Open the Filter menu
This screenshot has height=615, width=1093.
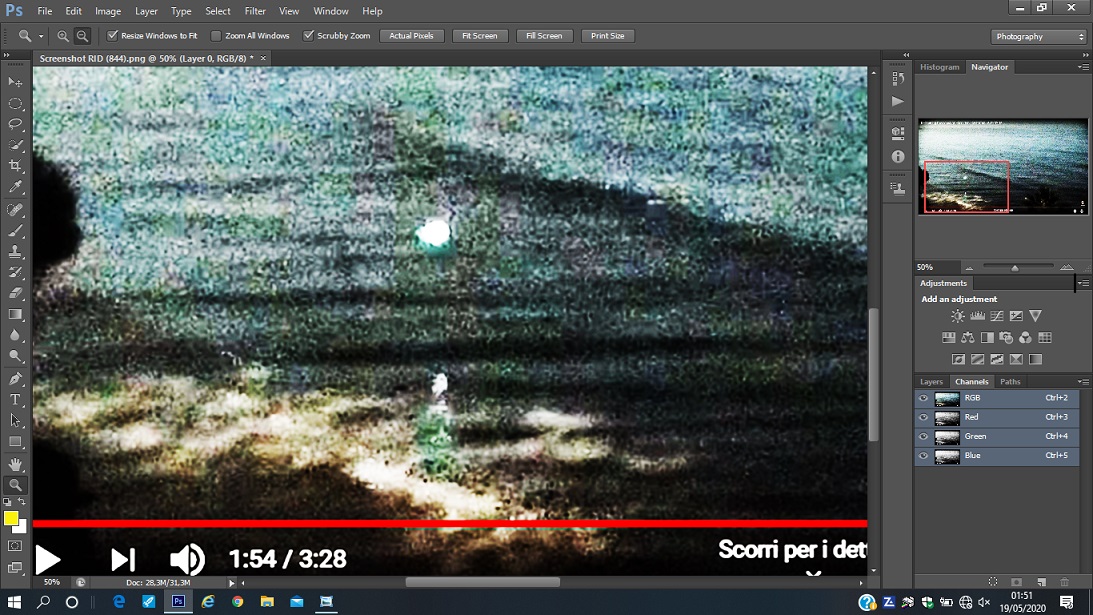[255, 11]
